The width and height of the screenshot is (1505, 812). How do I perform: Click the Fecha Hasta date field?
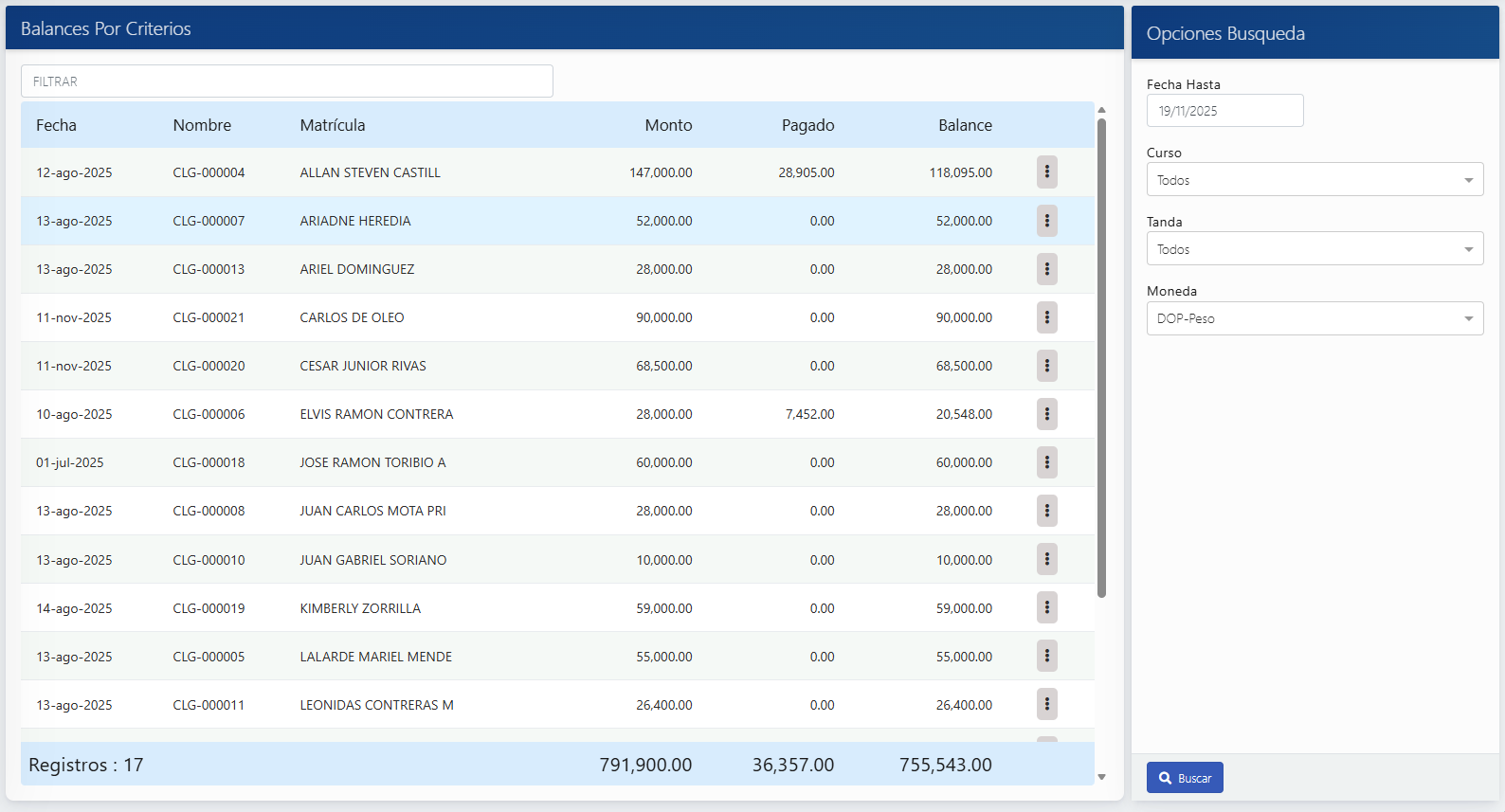pos(1224,111)
